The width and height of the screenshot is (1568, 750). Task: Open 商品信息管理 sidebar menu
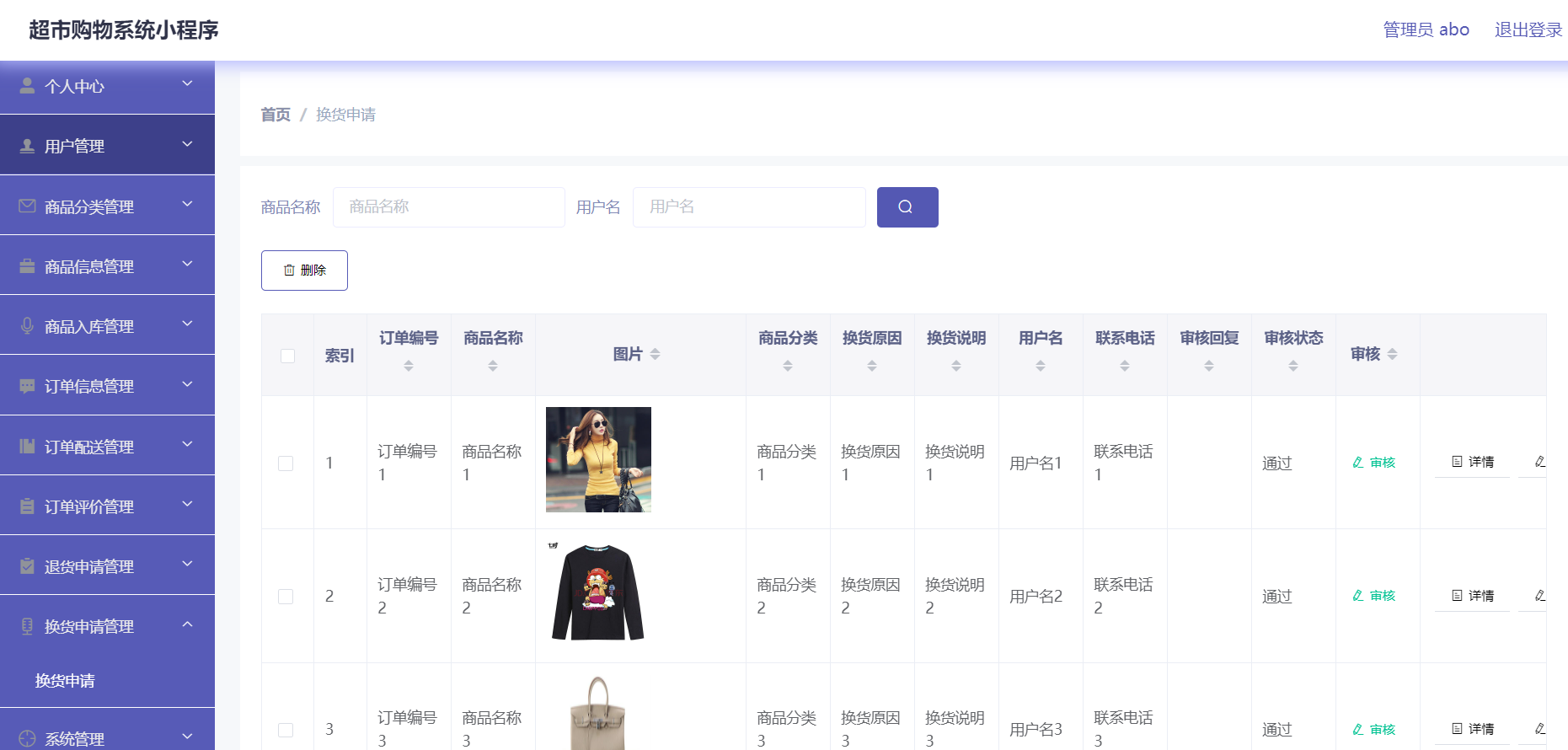107,265
